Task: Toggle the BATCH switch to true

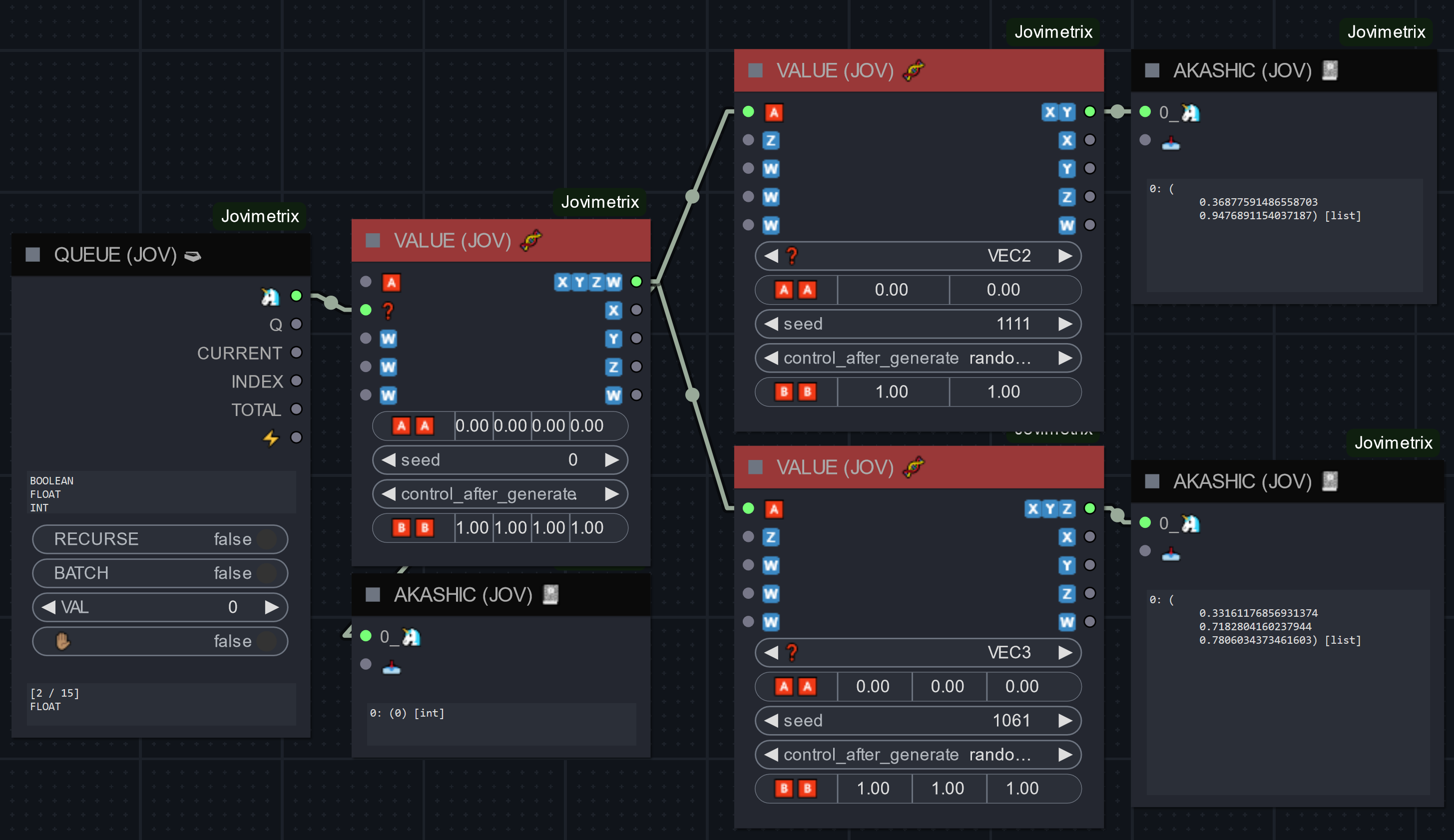Action: [x=267, y=573]
